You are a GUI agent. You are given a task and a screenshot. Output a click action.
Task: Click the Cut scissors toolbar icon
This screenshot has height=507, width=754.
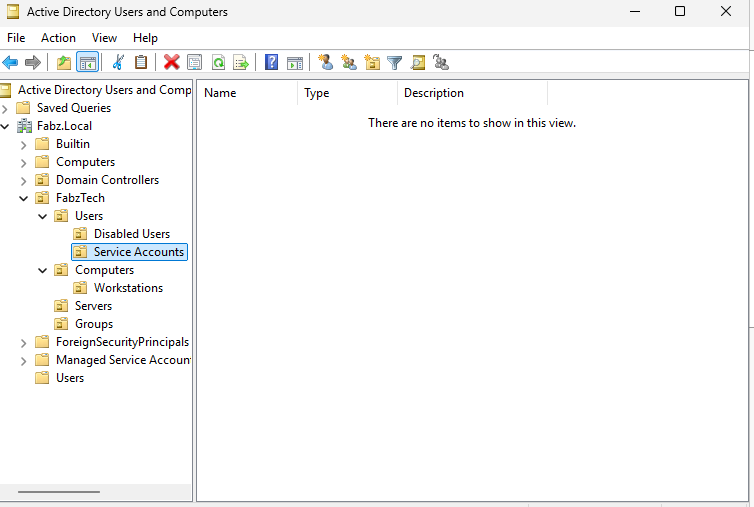tap(118, 63)
